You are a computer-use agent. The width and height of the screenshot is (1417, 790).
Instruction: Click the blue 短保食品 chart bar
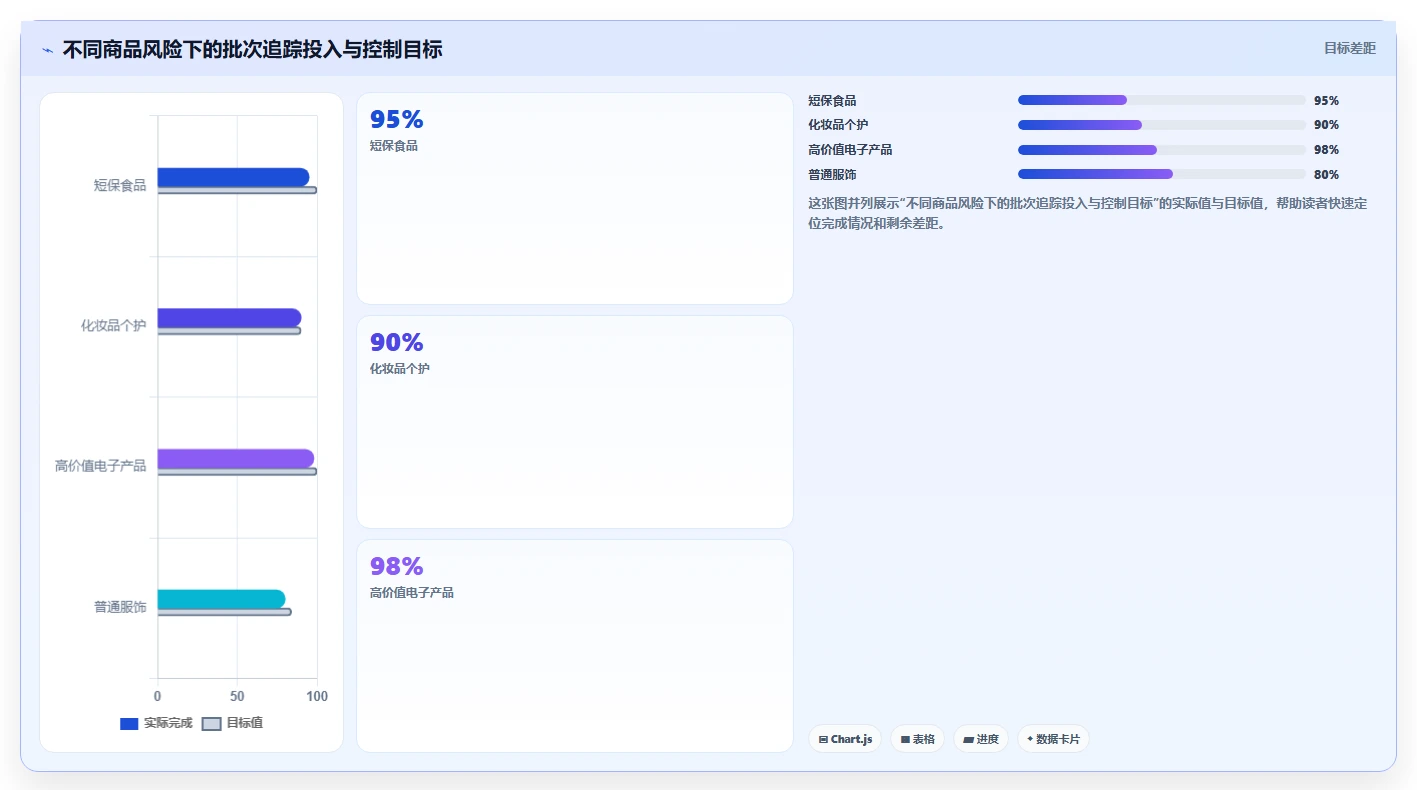click(233, 177)
